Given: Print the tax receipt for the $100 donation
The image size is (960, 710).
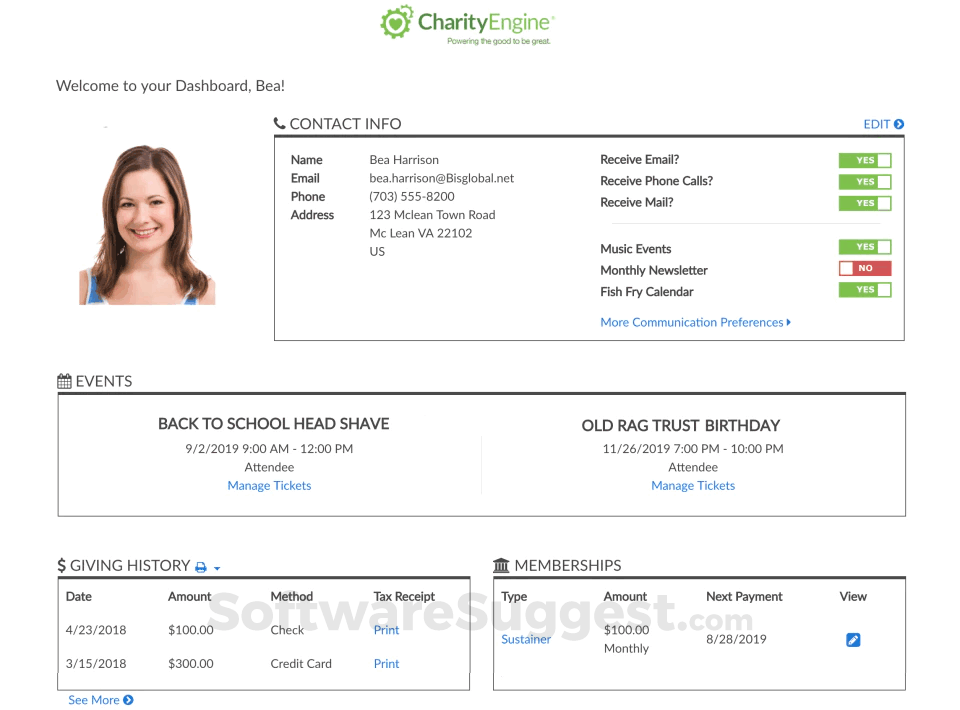Looking at the screenshot, I should coord(386,630).
